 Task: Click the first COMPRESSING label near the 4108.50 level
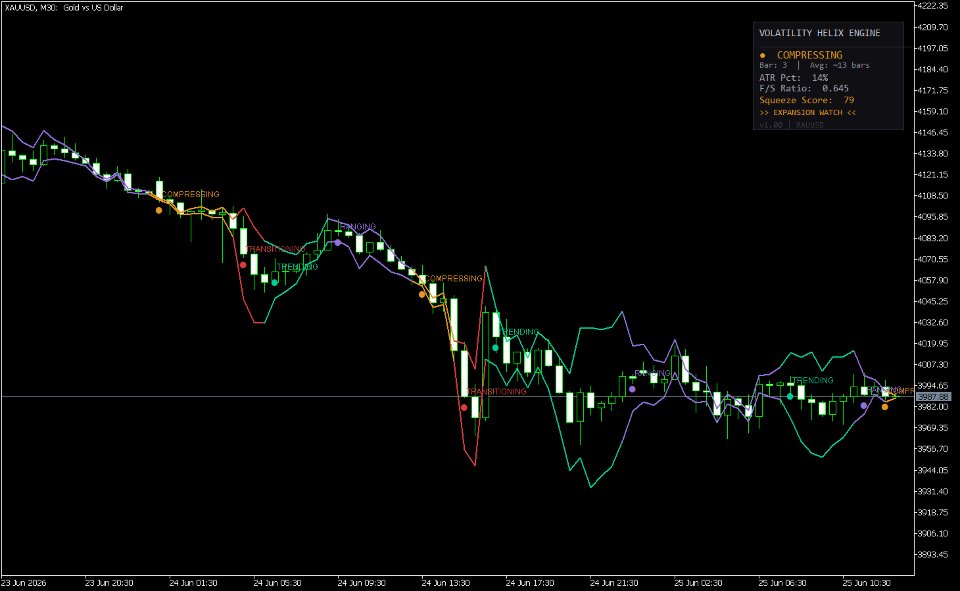[x=190, y=194]
